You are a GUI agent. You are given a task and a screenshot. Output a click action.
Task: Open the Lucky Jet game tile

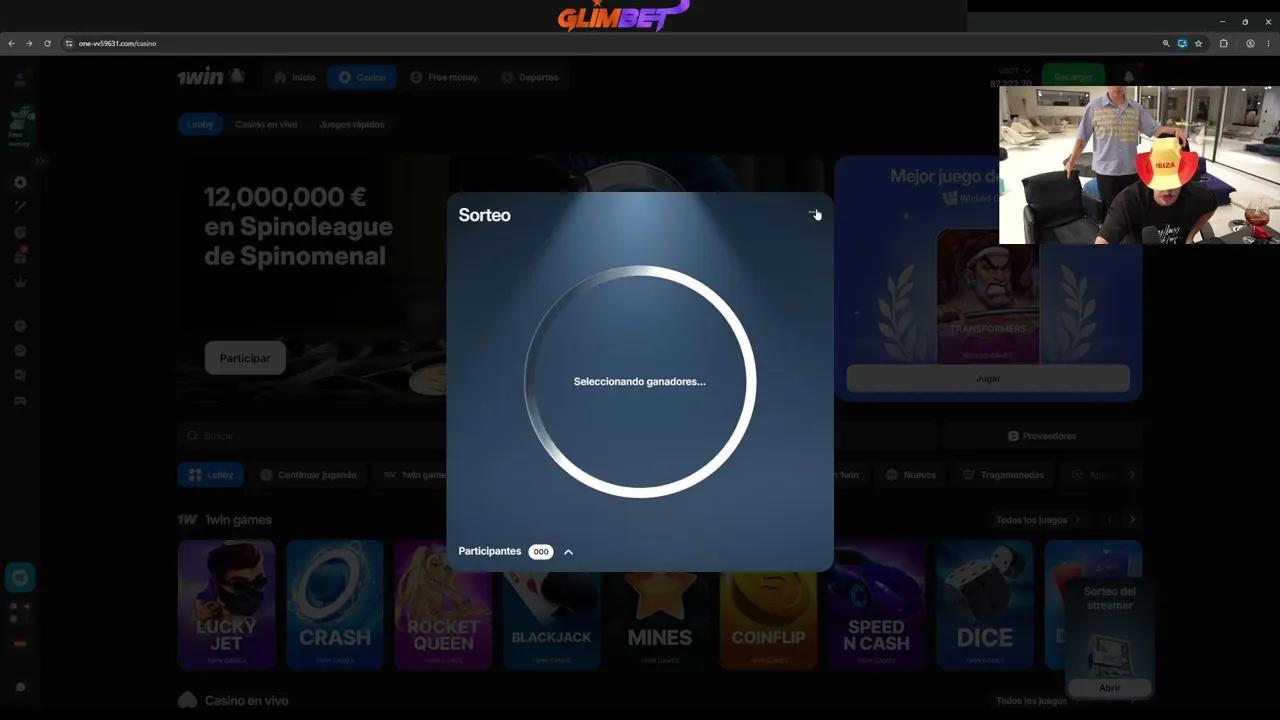click(227, 604)
